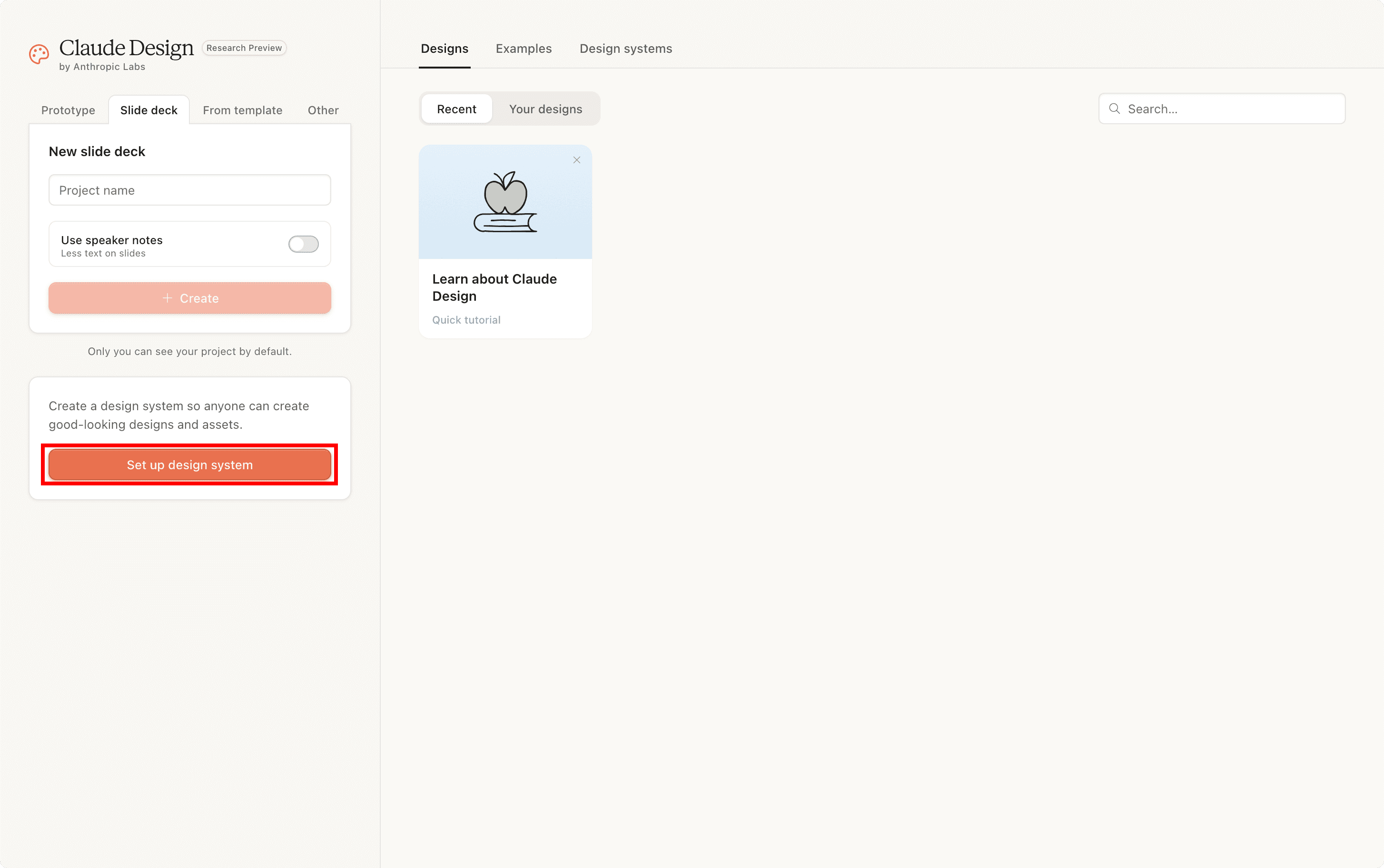Viewport: 1384px width, 868px height.
Task: Click the Create slide deck button
Action: 189,298
